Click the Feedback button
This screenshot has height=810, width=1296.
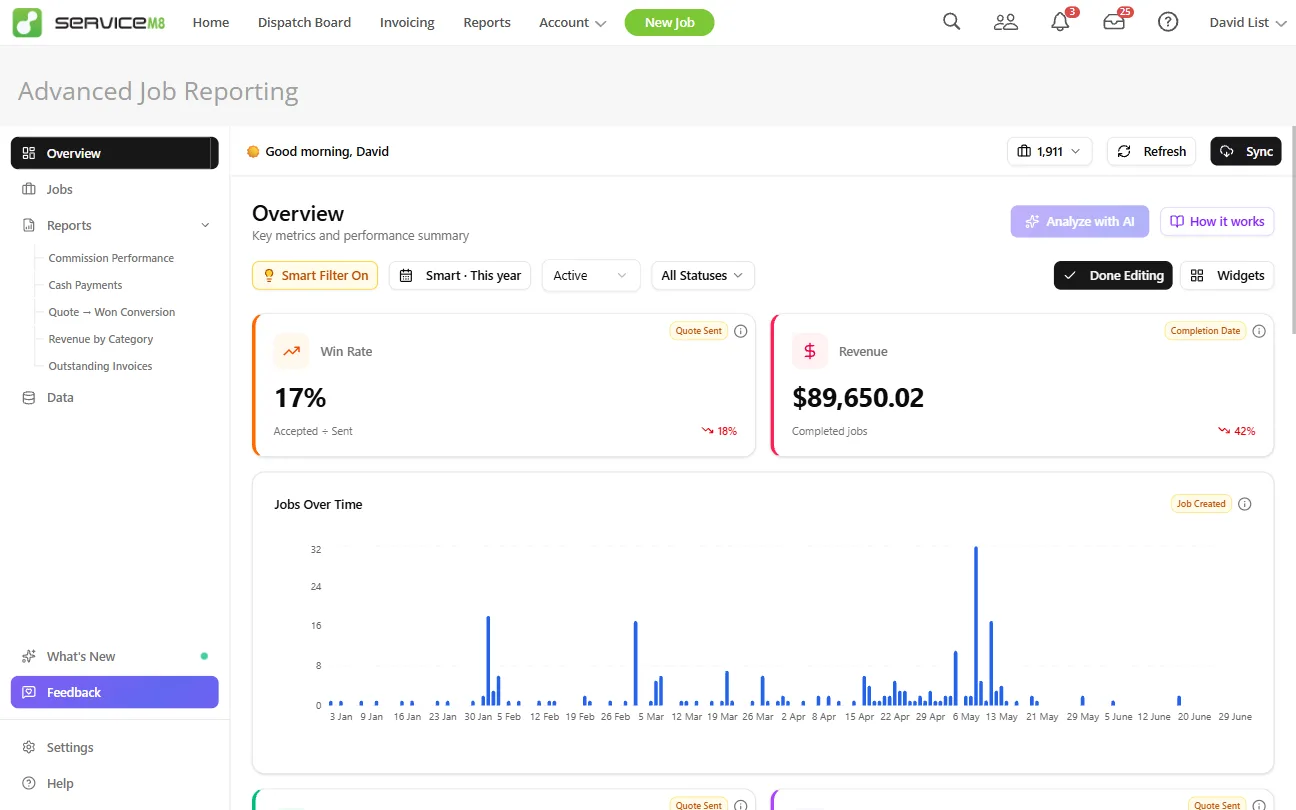point(114,692)
